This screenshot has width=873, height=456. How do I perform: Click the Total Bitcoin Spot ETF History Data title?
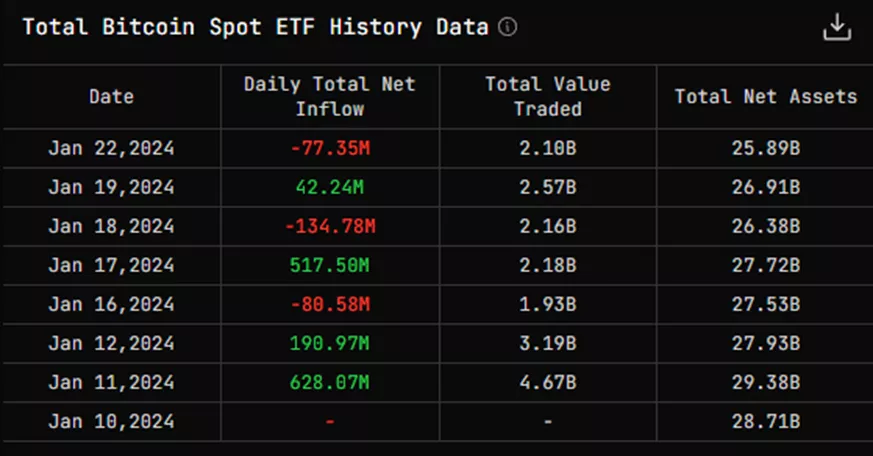click(x=255, y=27)
